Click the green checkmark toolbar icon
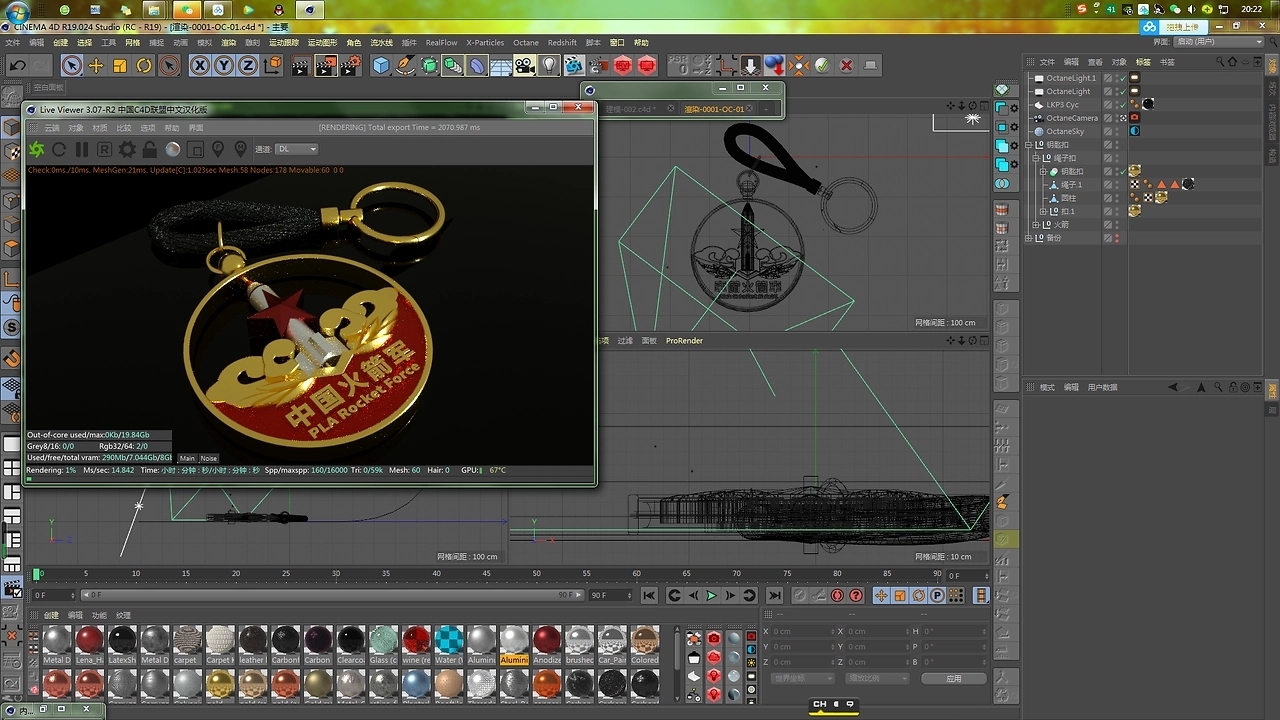 click(x=822, y=66)
